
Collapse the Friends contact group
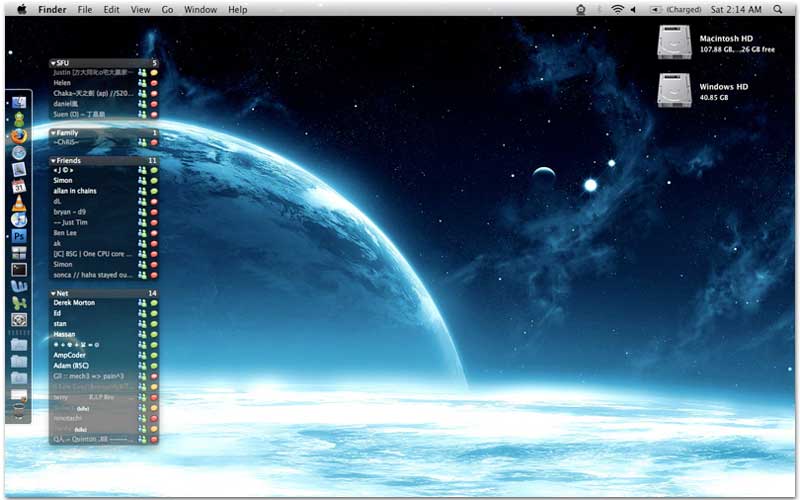point(53,160)
